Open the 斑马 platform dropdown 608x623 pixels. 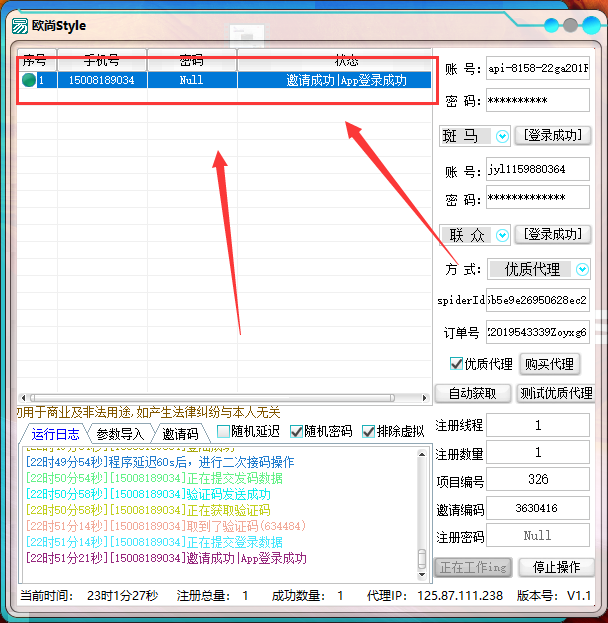coord(502,136)
